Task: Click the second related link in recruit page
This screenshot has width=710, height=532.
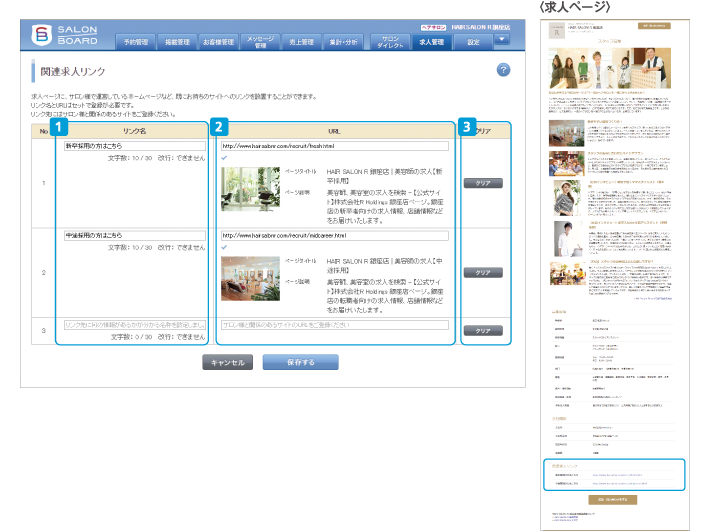Action: [620, 484]
